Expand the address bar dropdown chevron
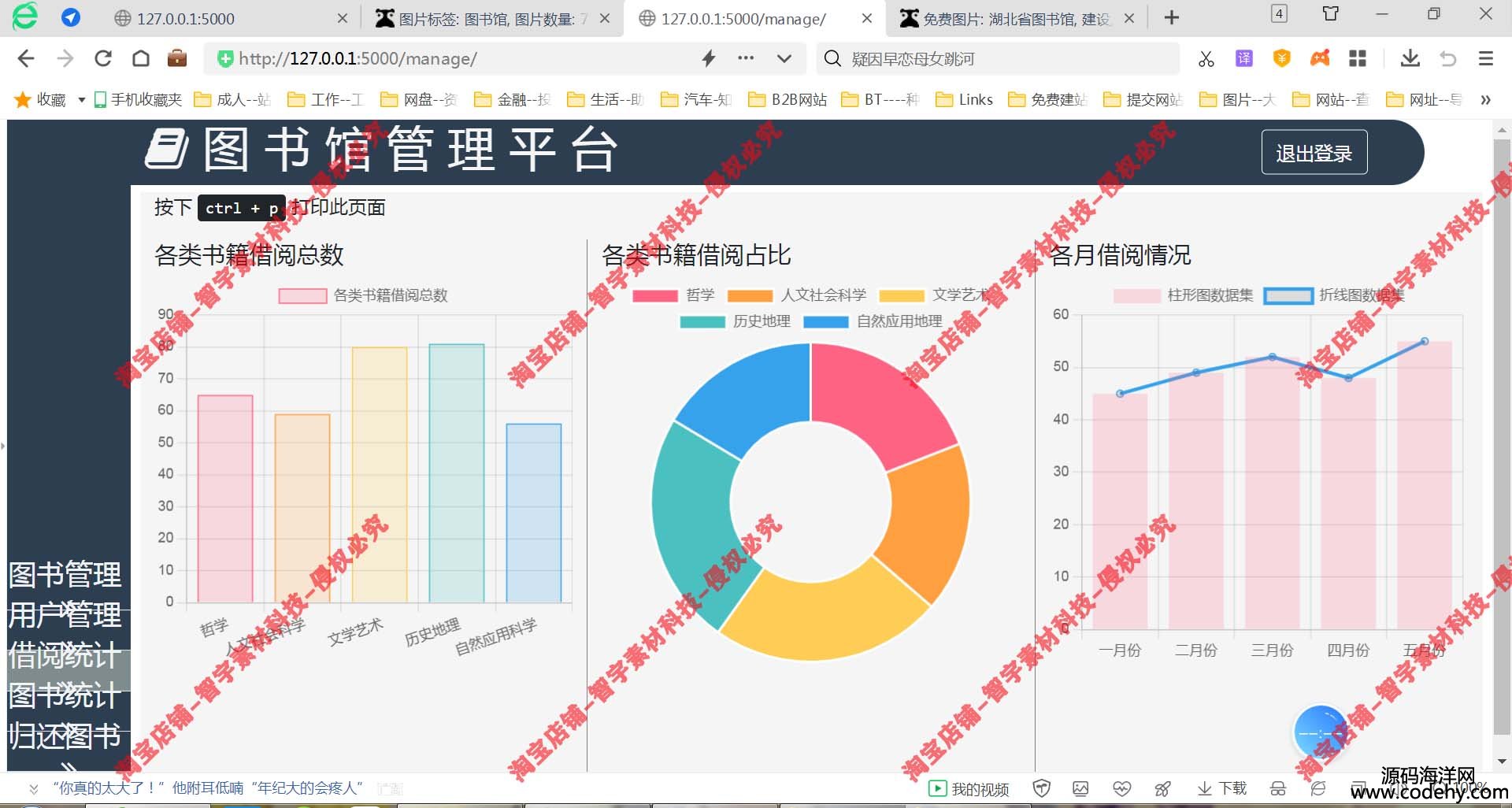Image resolution: width=1512 pixels, height=808 pixels. click(784, 58)
